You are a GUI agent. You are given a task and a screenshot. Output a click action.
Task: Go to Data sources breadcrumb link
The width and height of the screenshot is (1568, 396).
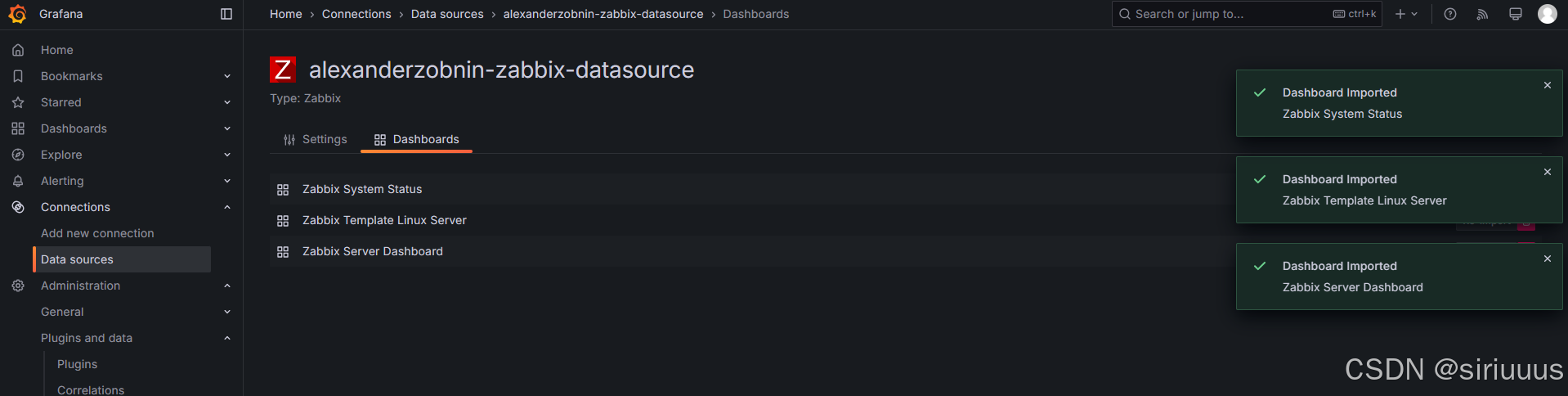pos(447,14)
